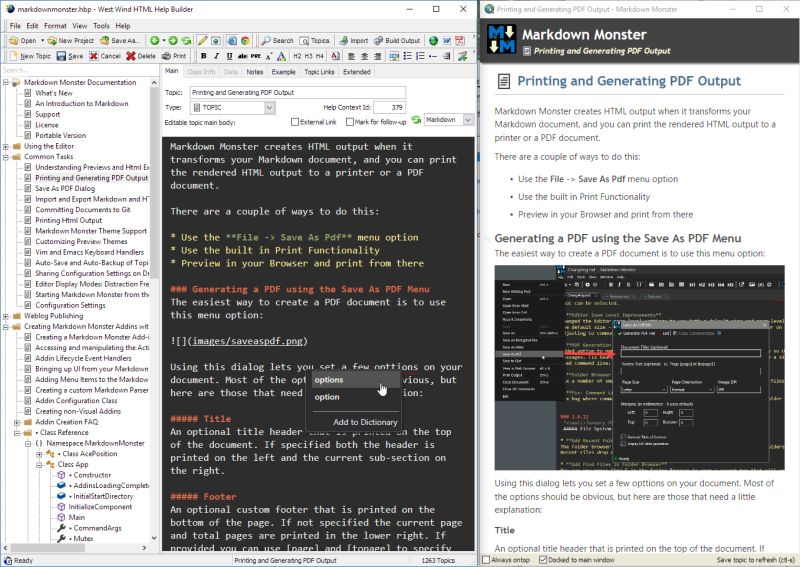Toggle Bold formatting
Screen dimensions: 800x567
pos(204,56)
